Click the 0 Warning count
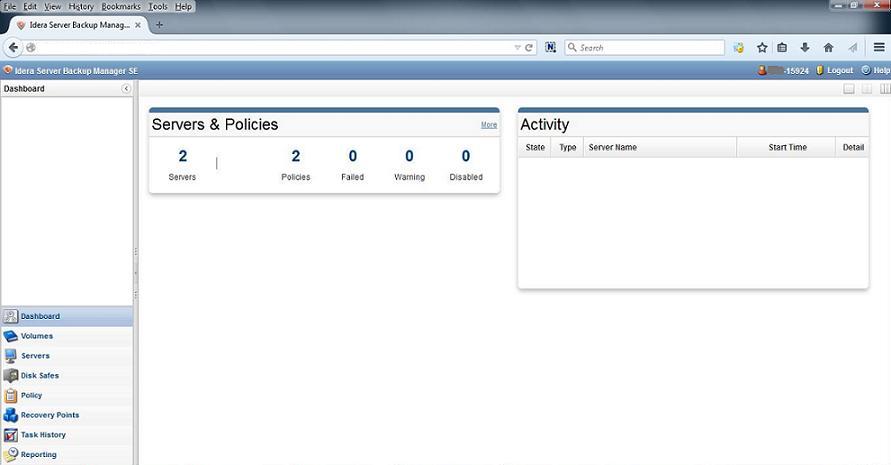This screenshot has width=891, height=465. click(x=409, y=156)
